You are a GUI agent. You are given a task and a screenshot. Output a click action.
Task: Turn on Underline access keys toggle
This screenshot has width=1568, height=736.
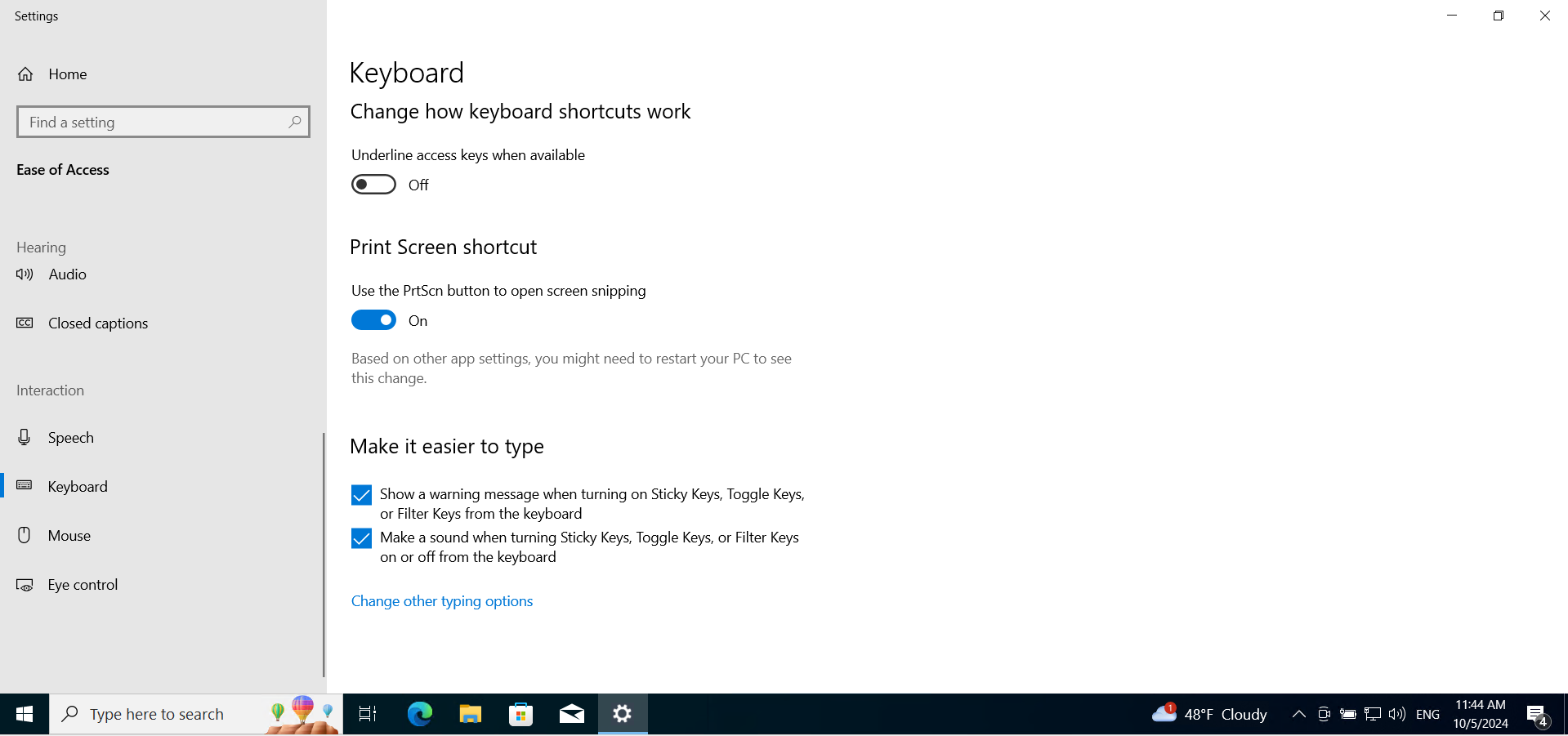373,185
